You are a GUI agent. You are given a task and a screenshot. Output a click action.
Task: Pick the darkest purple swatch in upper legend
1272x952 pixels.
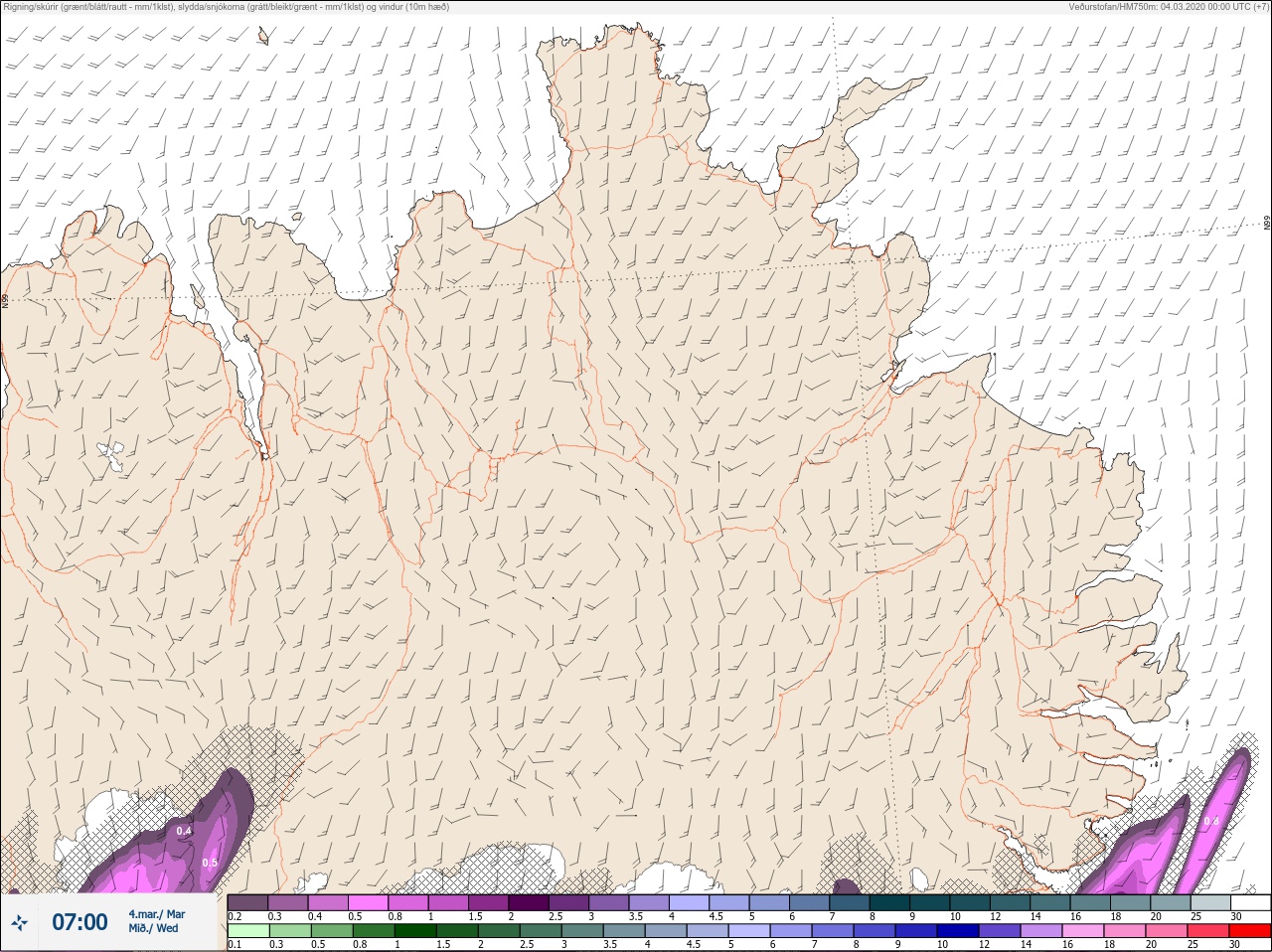pyautogui.click(x=529, y=902)
